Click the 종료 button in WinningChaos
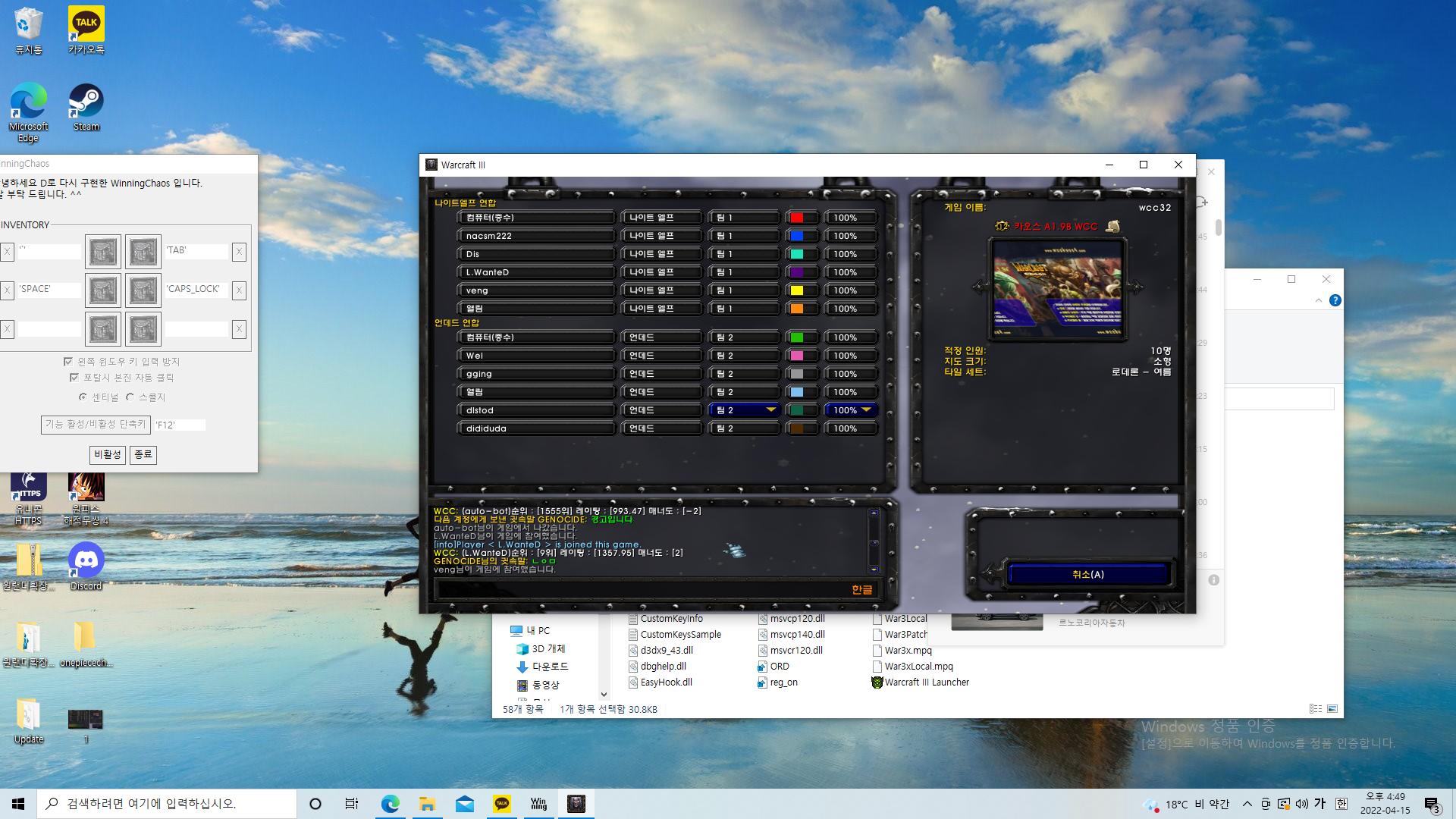 [143, 454]
